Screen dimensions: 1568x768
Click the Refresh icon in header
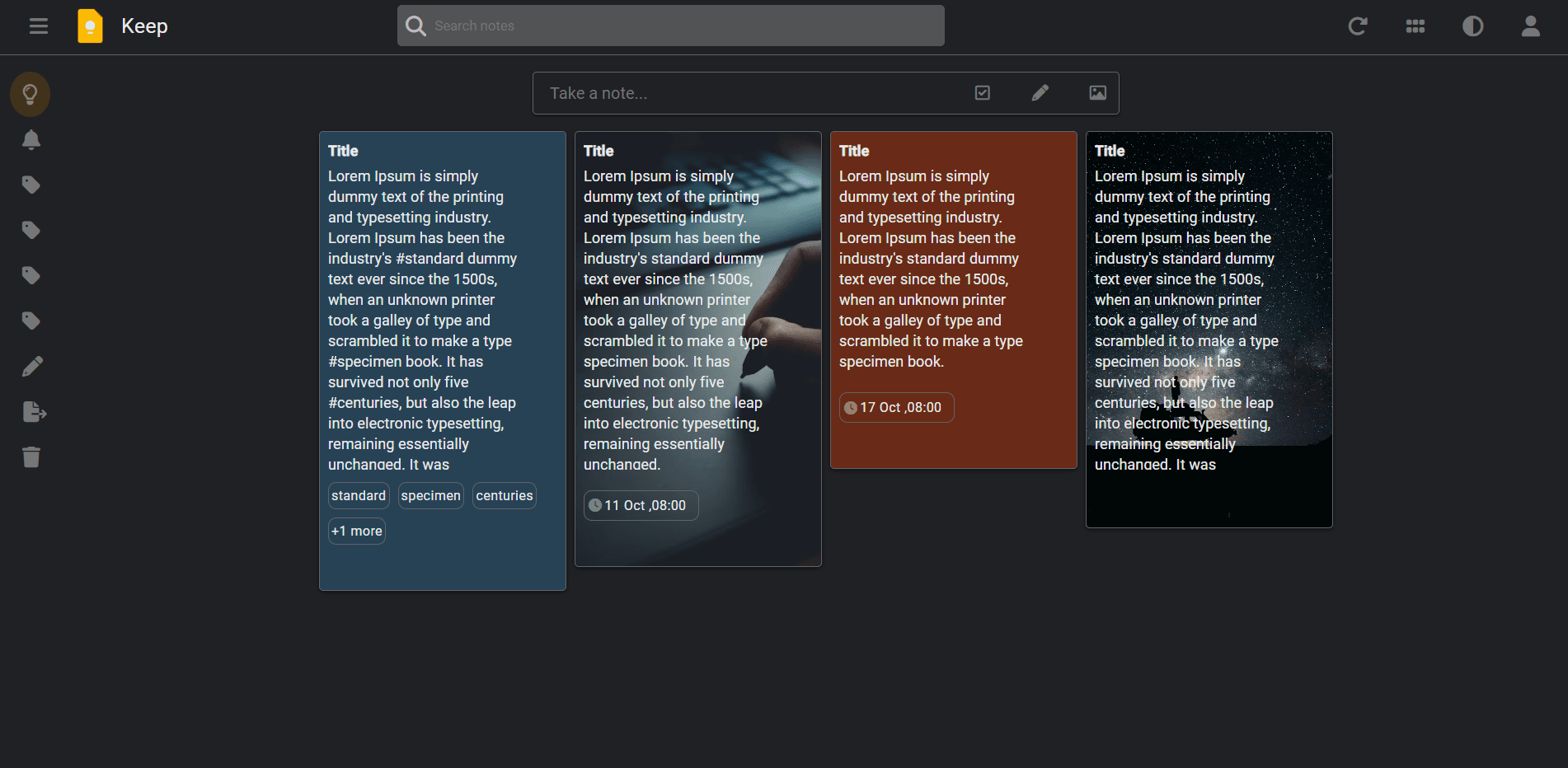pos(1358,26)
